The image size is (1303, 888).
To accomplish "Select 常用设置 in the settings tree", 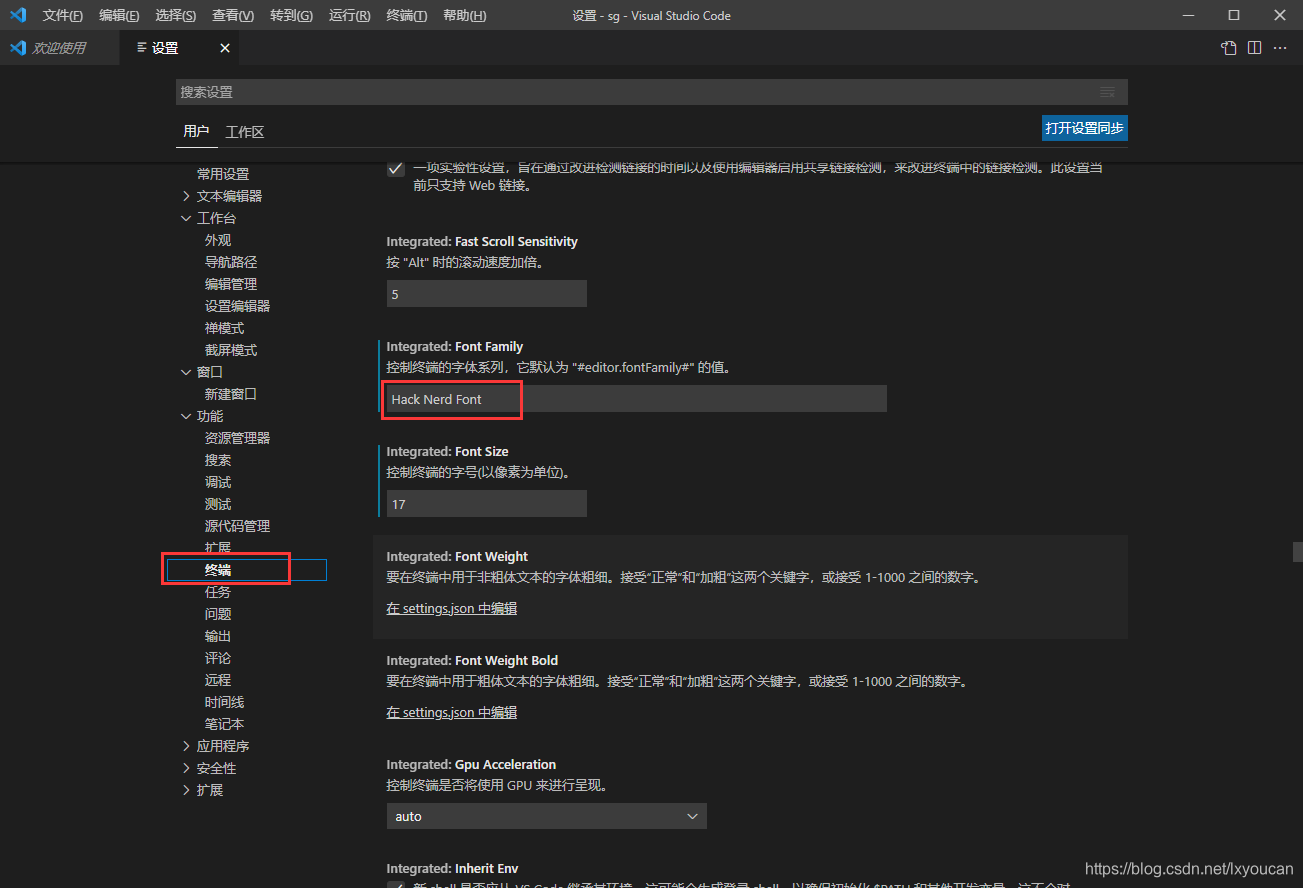I will pos(223,174).
